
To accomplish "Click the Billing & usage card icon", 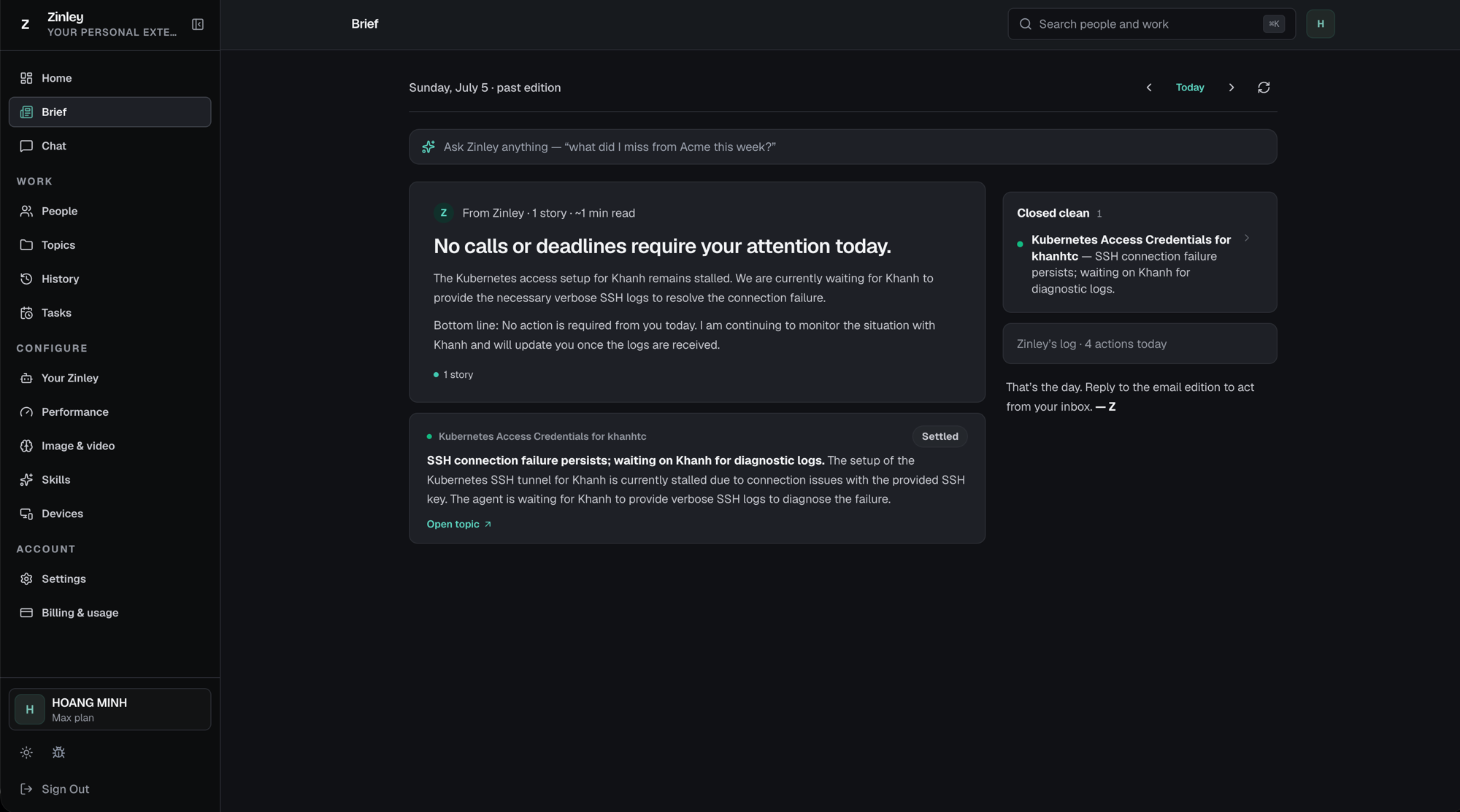I will click(26, 613).
